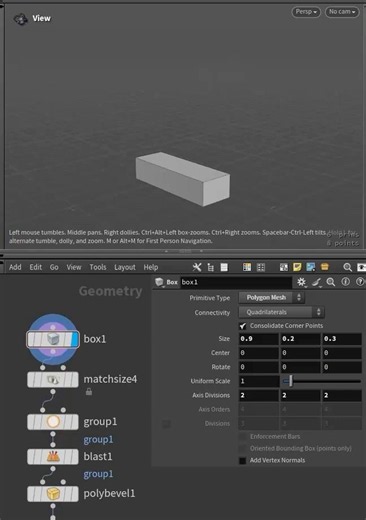Create a network box with orange box icon

click(x=324, y=267)
